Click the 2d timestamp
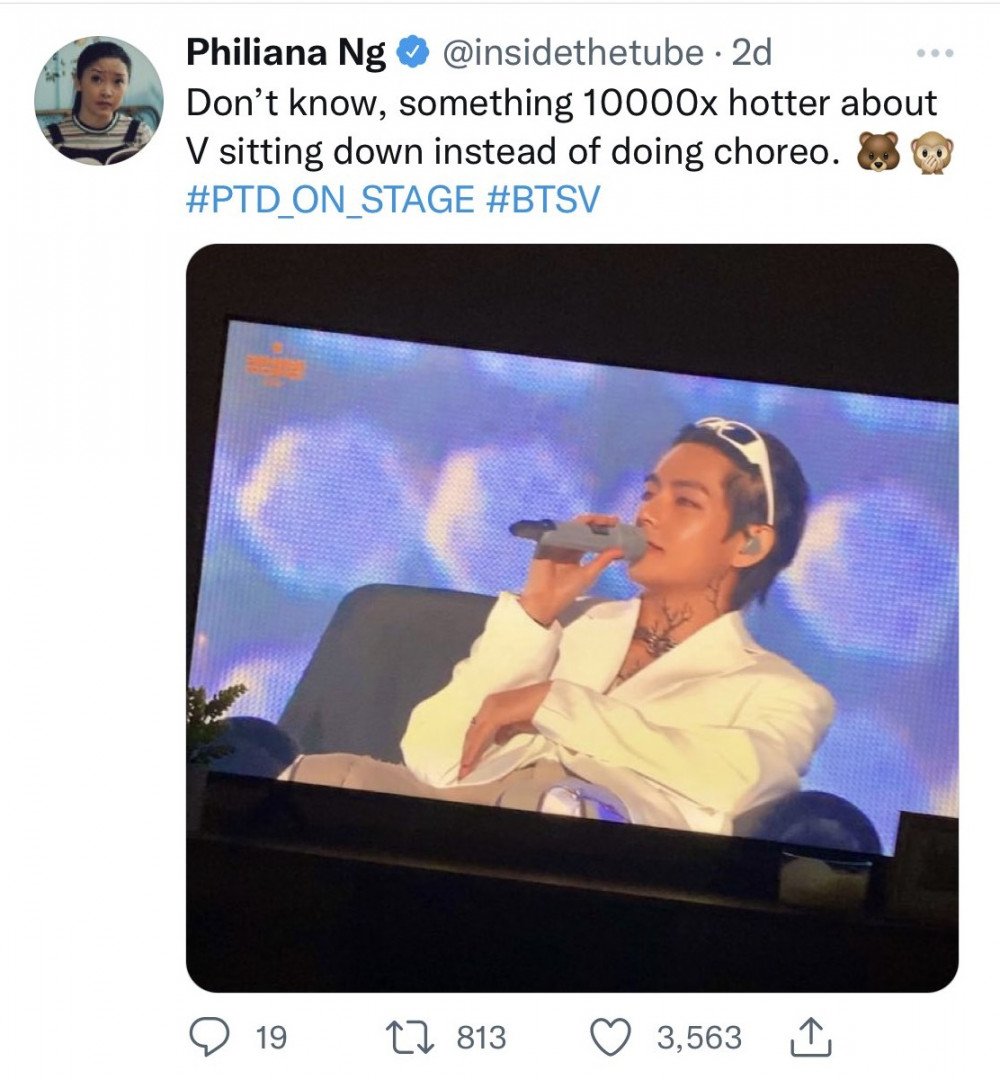1000x1080 pixels. click(x=752, y=53)
